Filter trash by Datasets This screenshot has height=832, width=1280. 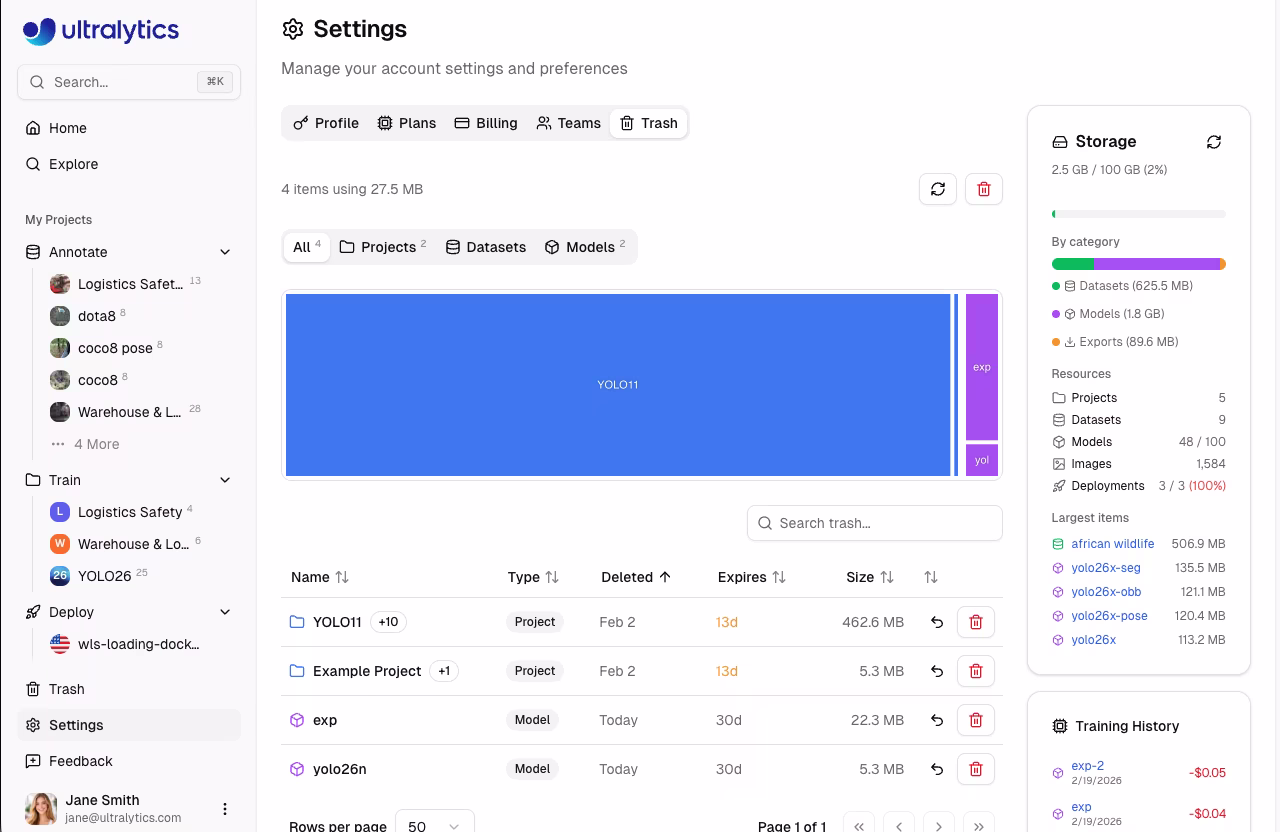(486, 247)
